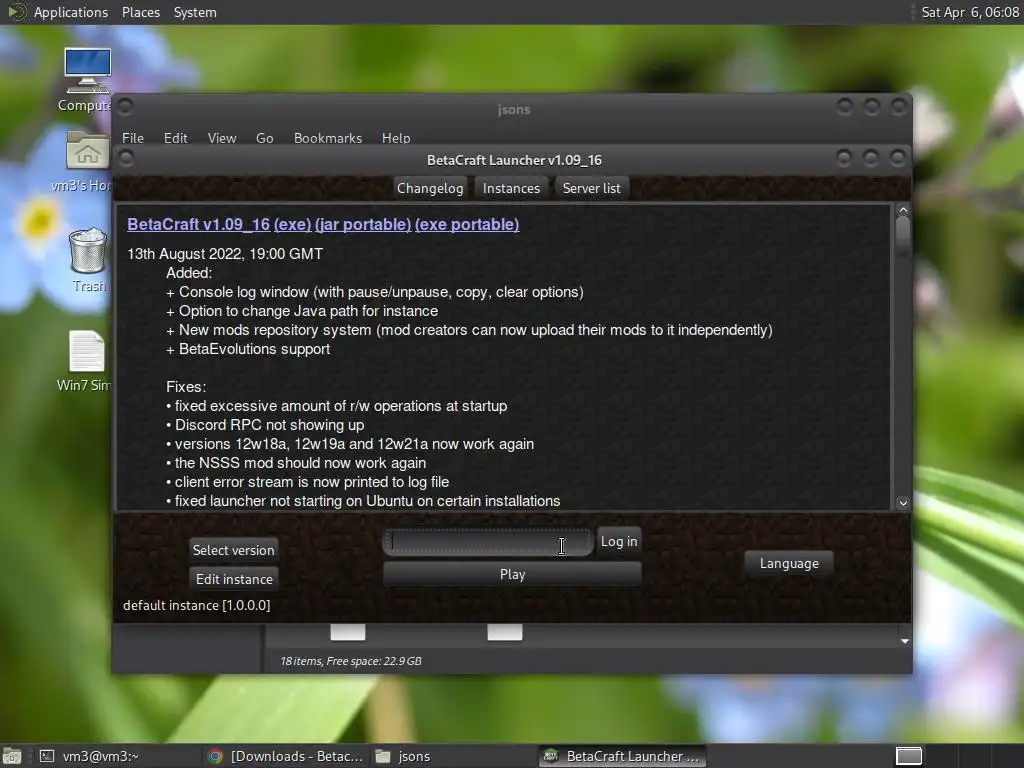Open the Places menu
The image size is (1024, 768).
click(140, 12)
